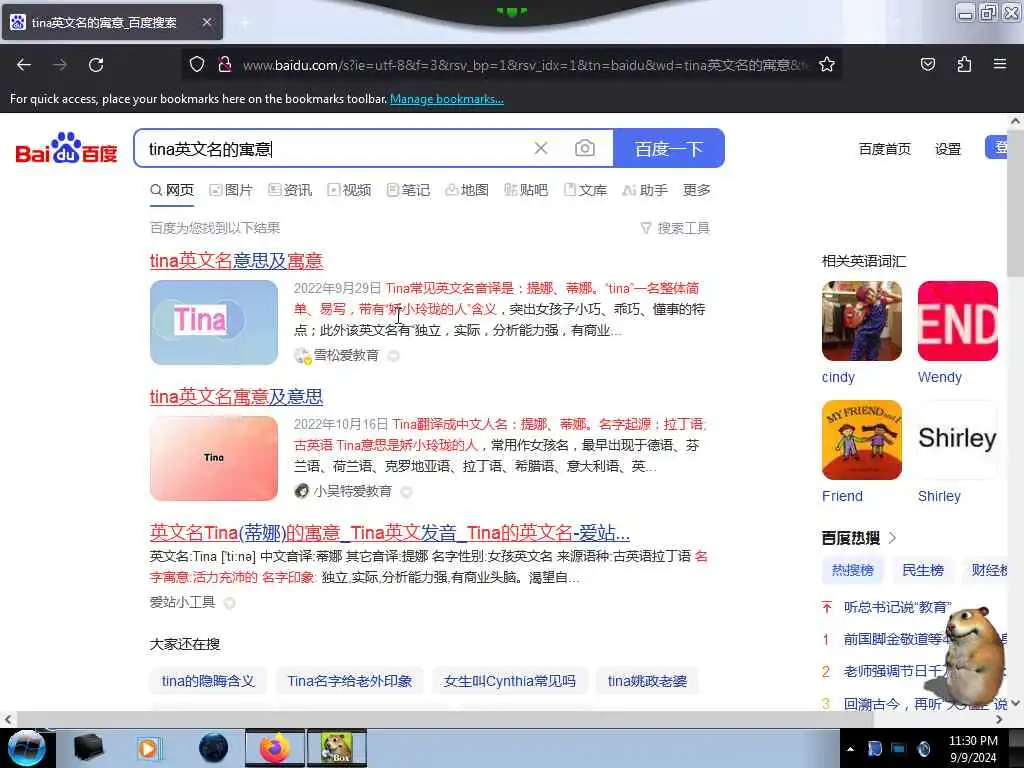Open the 英文名Tina(蒂娜)的寓意 result

click(x=389, y=533)
